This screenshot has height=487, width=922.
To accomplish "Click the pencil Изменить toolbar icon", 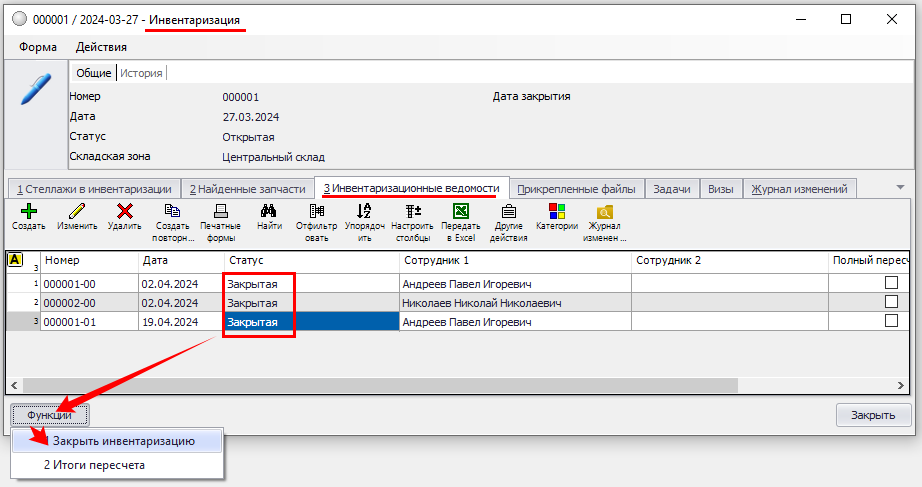I will (x=76, y=212).
